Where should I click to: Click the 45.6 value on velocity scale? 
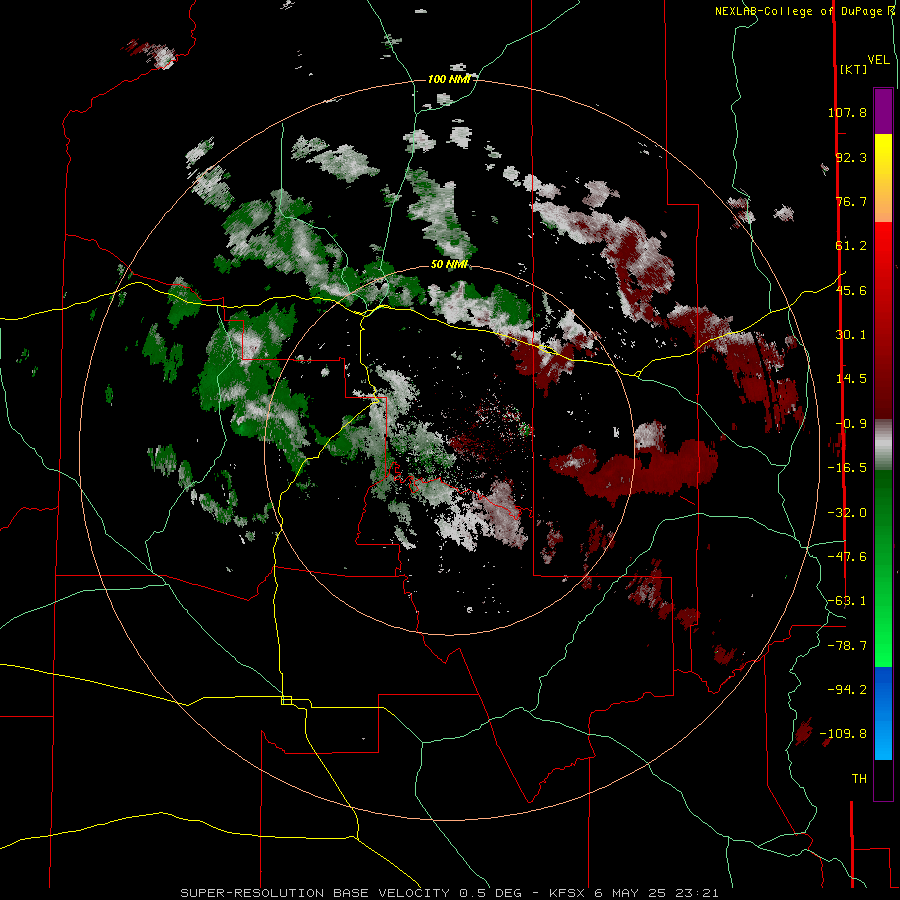(851, 290)
